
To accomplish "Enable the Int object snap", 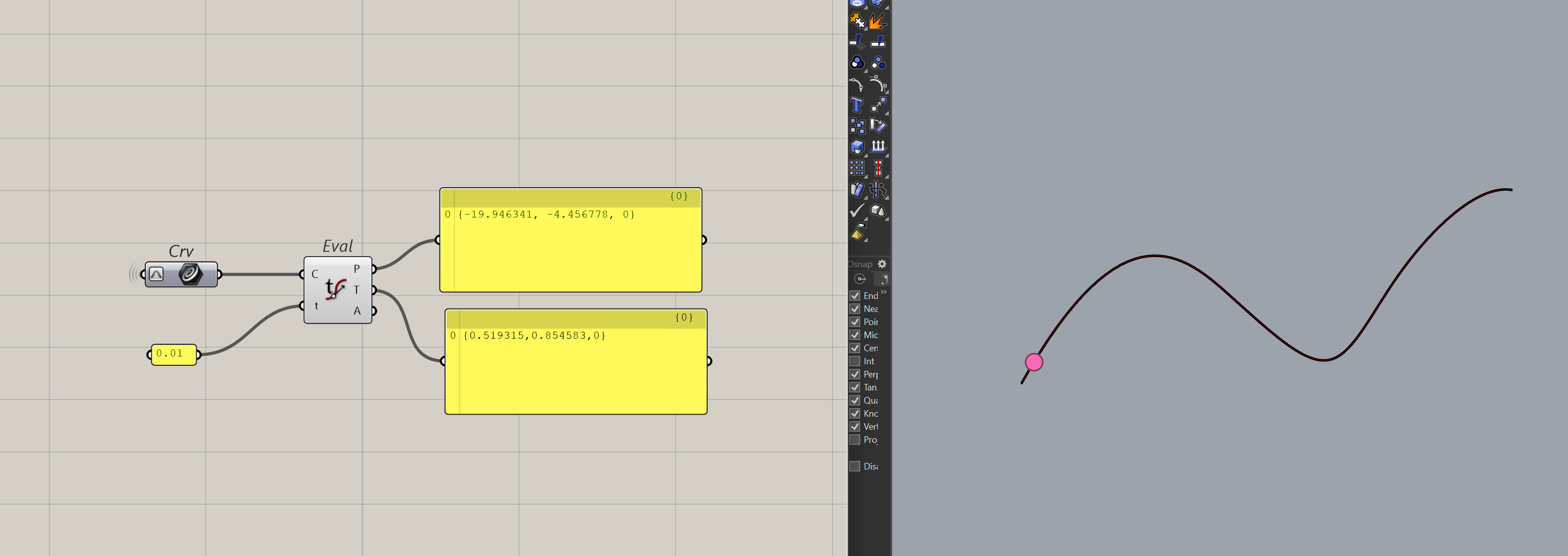I will (855, 361).
